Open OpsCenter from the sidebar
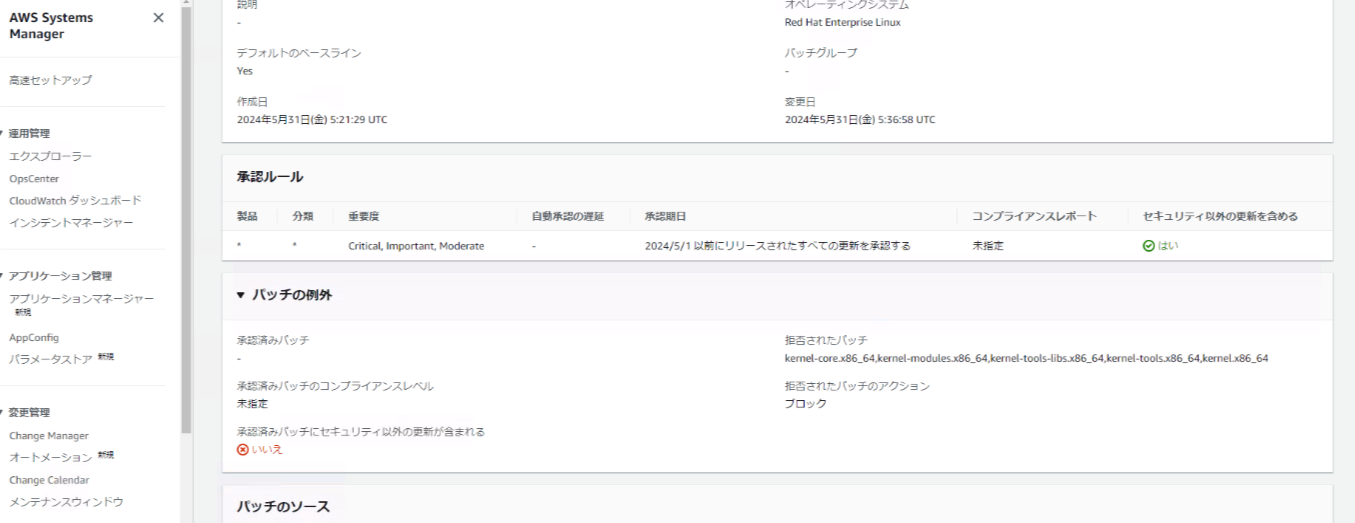 pyautogui.click(x=34, y=179)
